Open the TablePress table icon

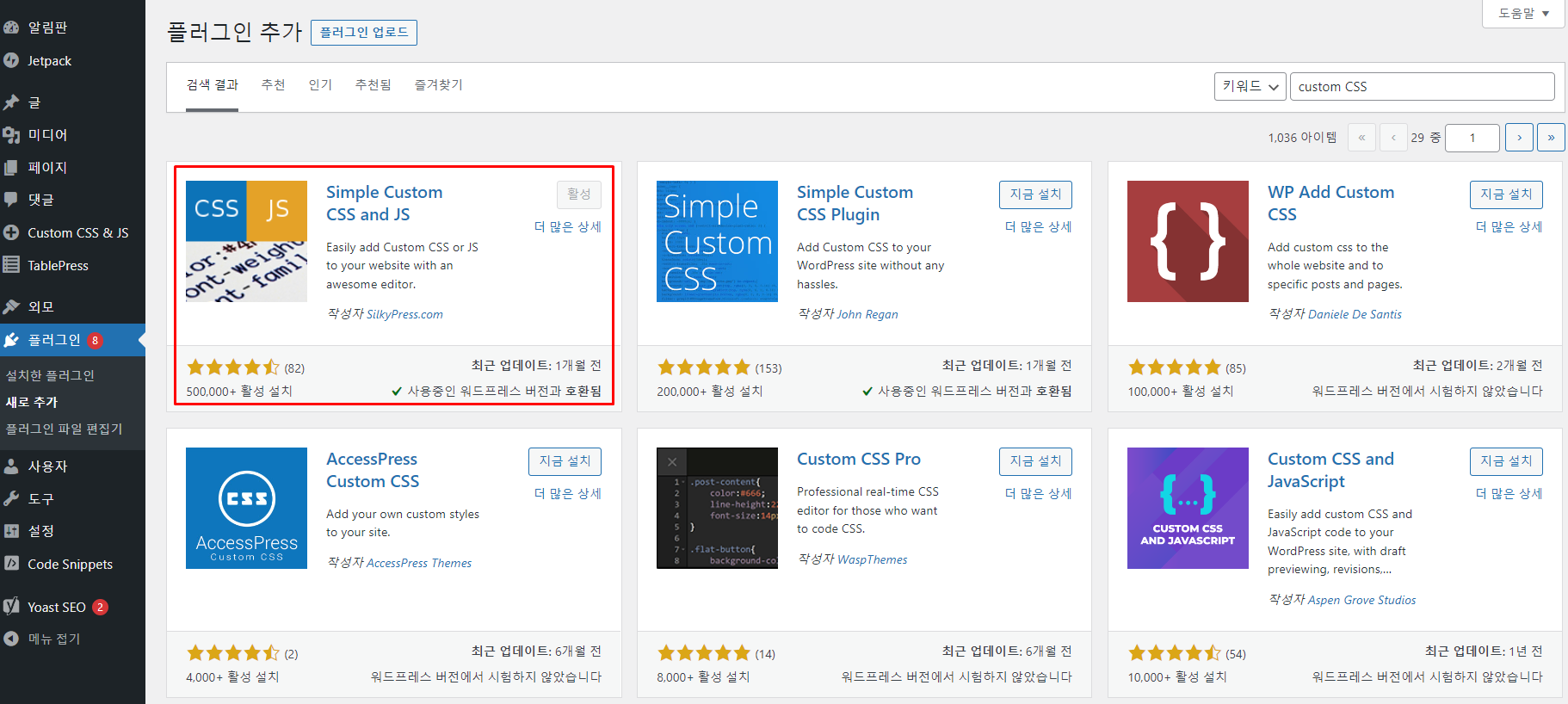[11, 265]
